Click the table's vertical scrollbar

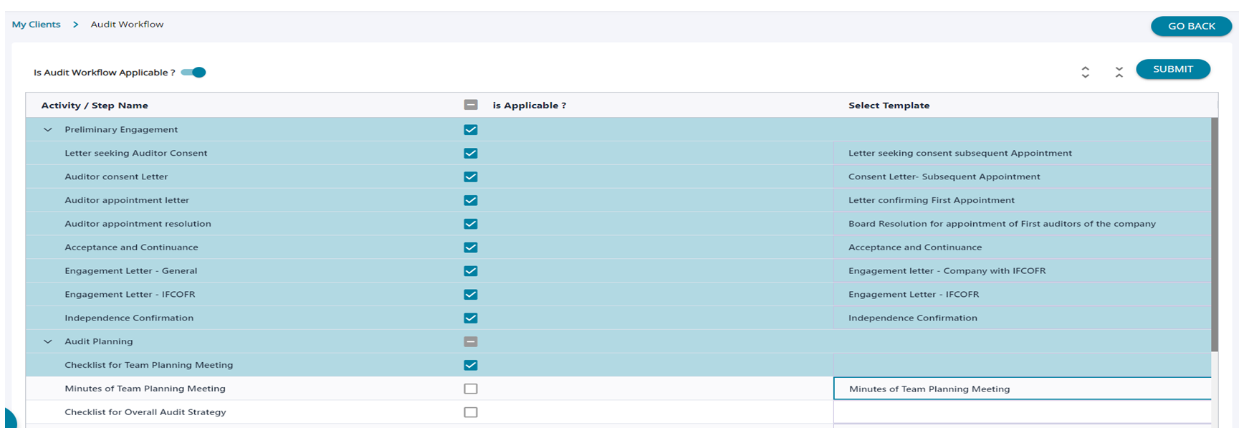point(1214,230)
